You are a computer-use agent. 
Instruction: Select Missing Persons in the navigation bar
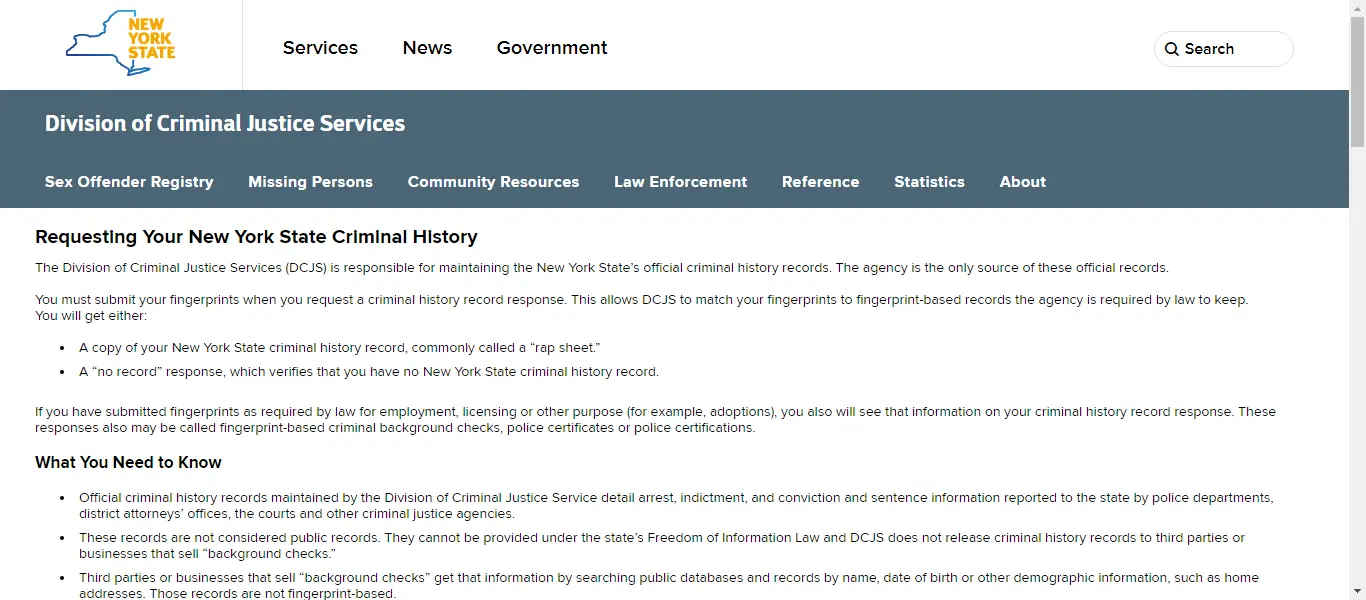pos(310,182)
